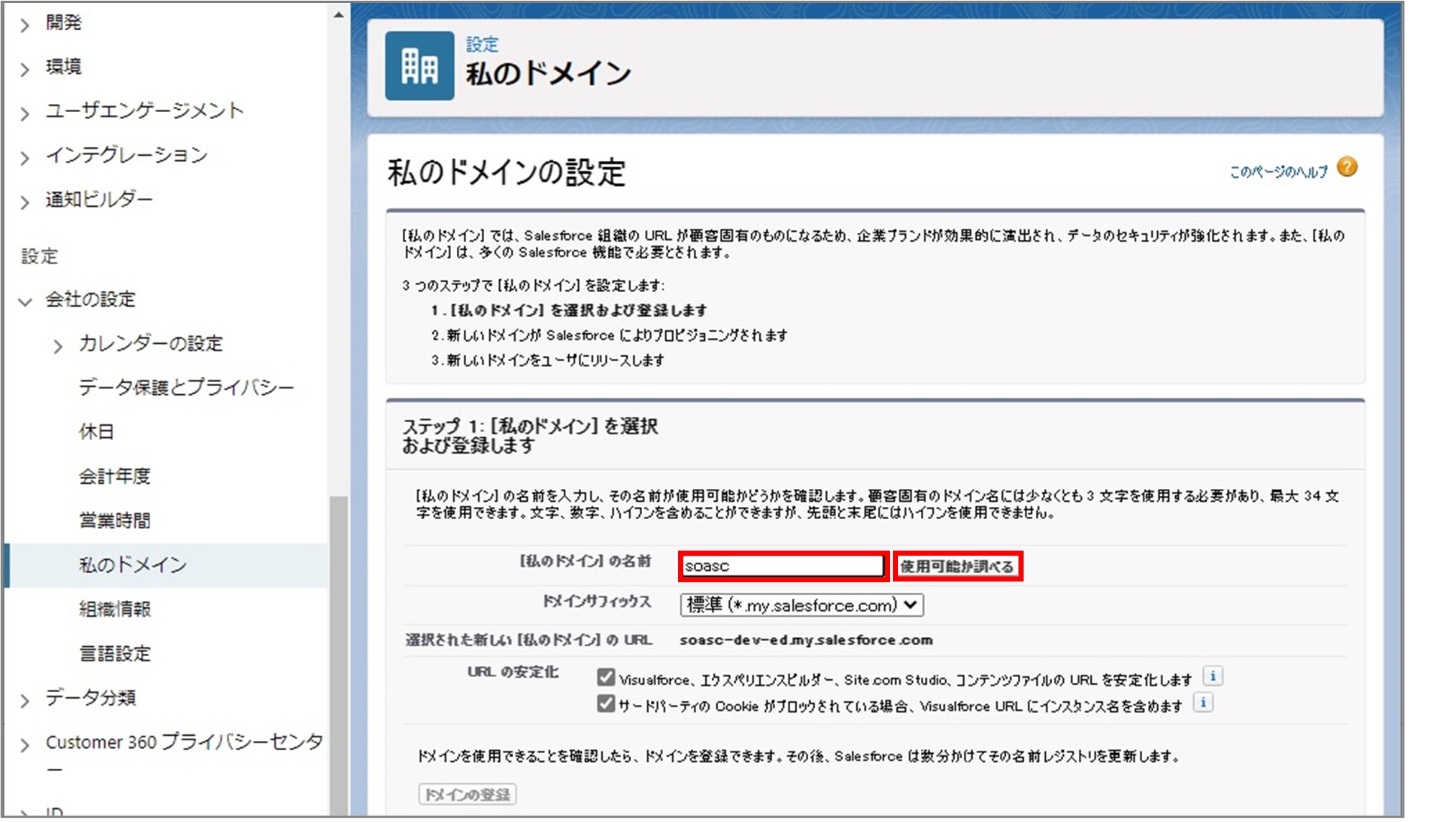Click the soasc-dev-ed.my.salesforce.com URL text
This screenshot has height=822, width=1456.
[x=806, y=640]
